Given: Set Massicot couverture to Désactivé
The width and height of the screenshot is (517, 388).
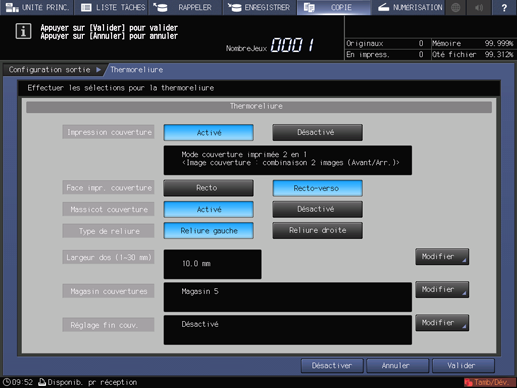Looking at the screenshot, I should (317, 209).
